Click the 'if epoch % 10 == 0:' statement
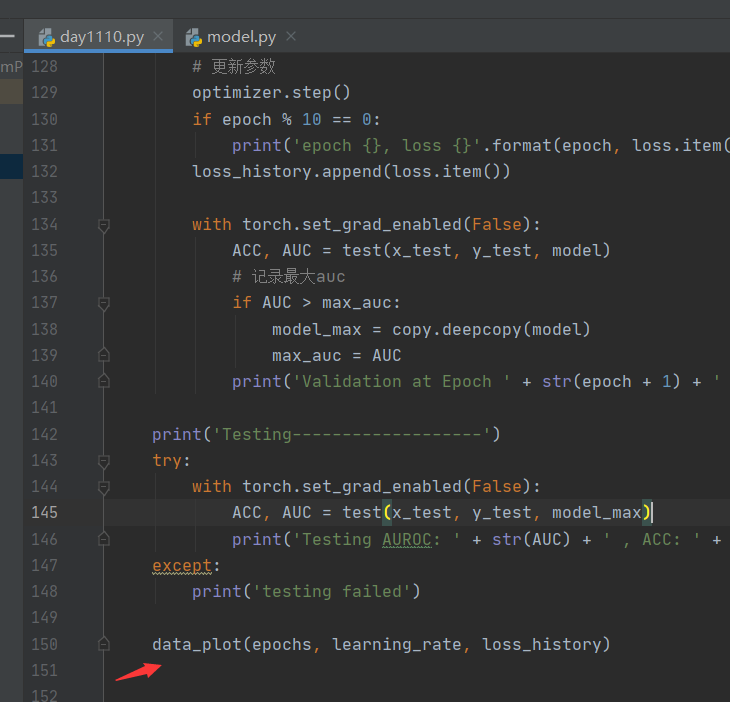Viewport: 730px width, 702px height. click(286, 120)
